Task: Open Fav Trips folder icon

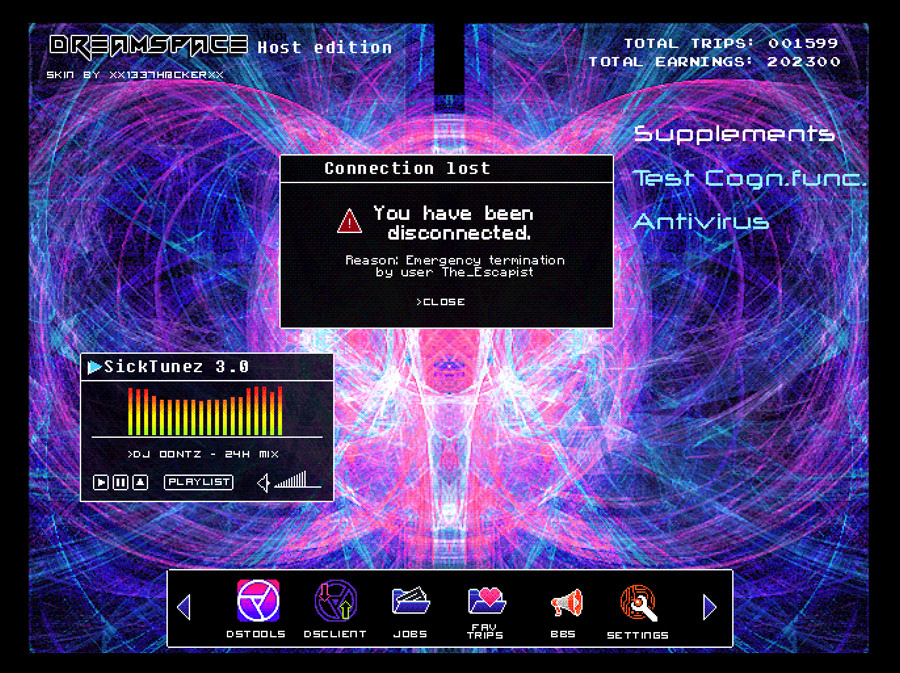Action: (x=486, y=601)
